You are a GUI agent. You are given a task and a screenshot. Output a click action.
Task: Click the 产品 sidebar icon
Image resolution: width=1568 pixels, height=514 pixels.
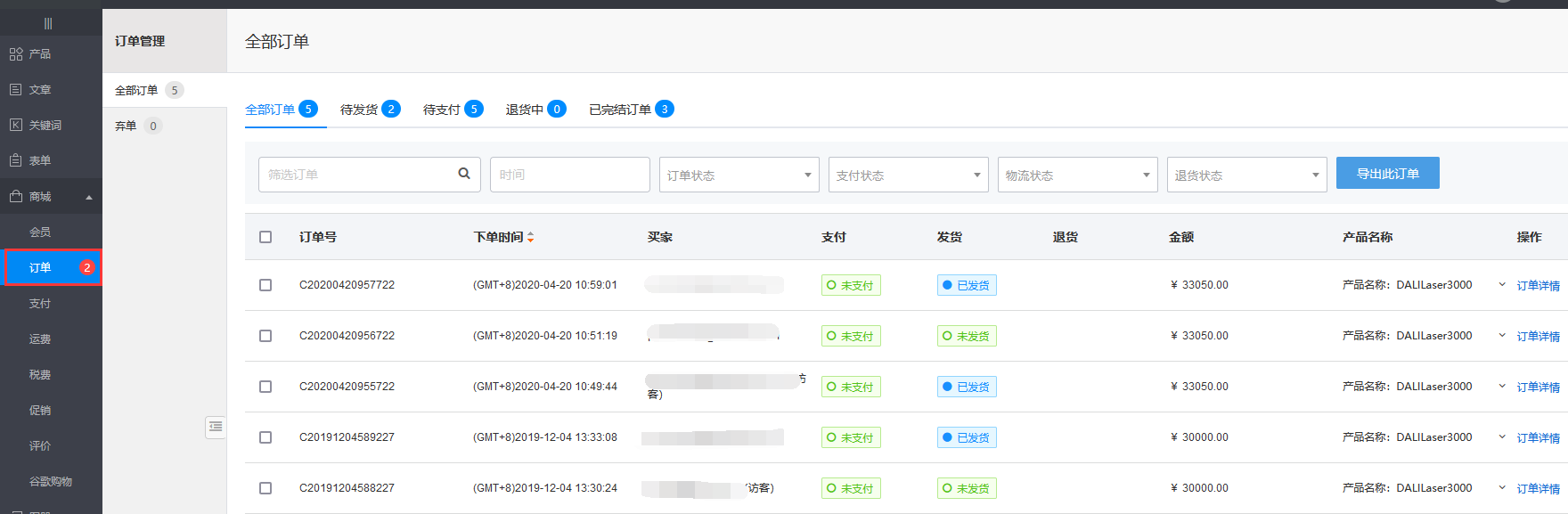click(16, 54)
